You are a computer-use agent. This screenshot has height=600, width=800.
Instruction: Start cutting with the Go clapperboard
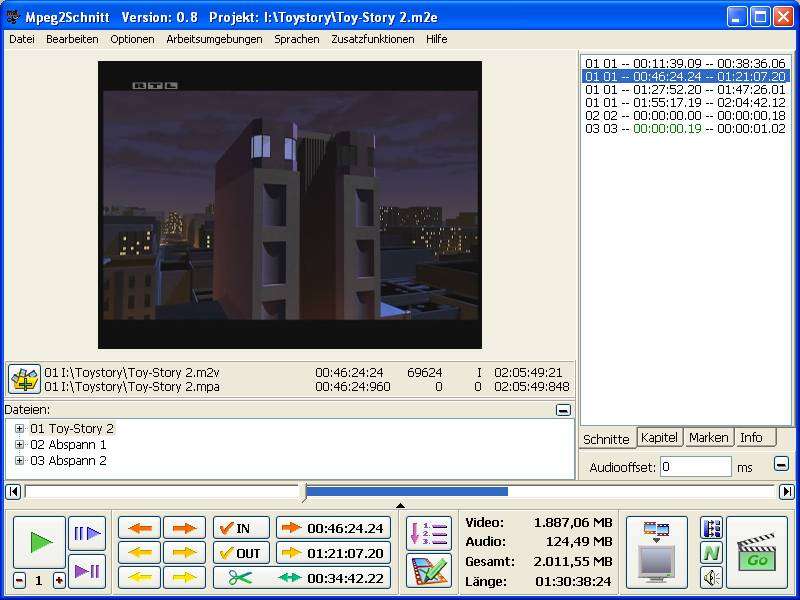[757, 552]
